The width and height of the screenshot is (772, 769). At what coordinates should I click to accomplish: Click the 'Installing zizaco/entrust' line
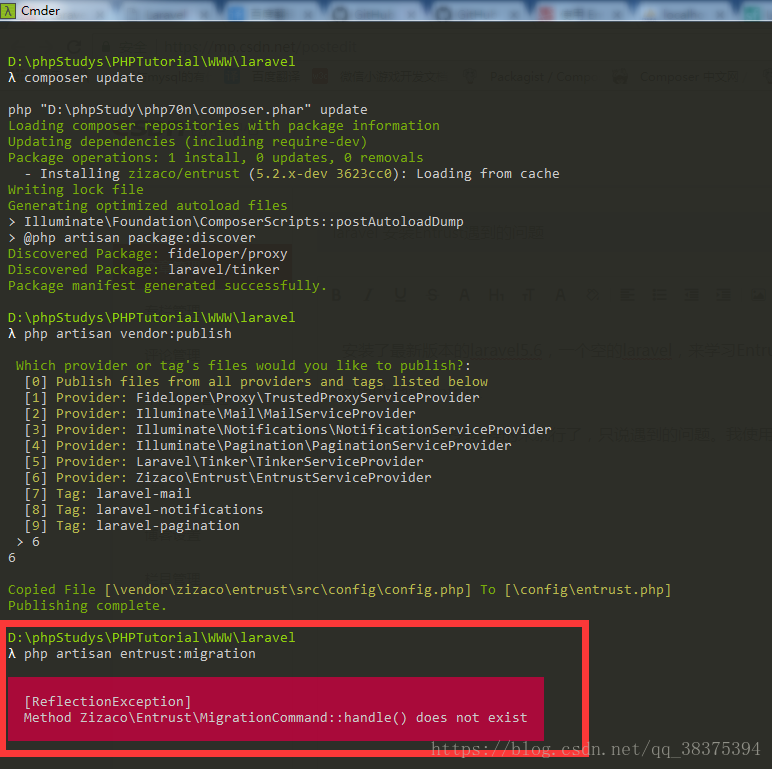coord(291,174)
